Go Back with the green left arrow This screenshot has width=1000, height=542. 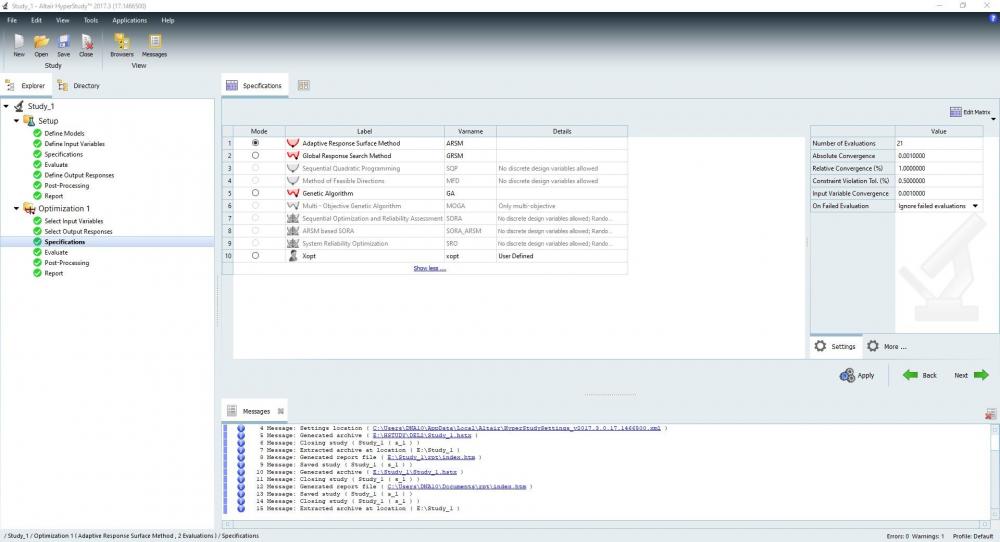coord(920,376)
